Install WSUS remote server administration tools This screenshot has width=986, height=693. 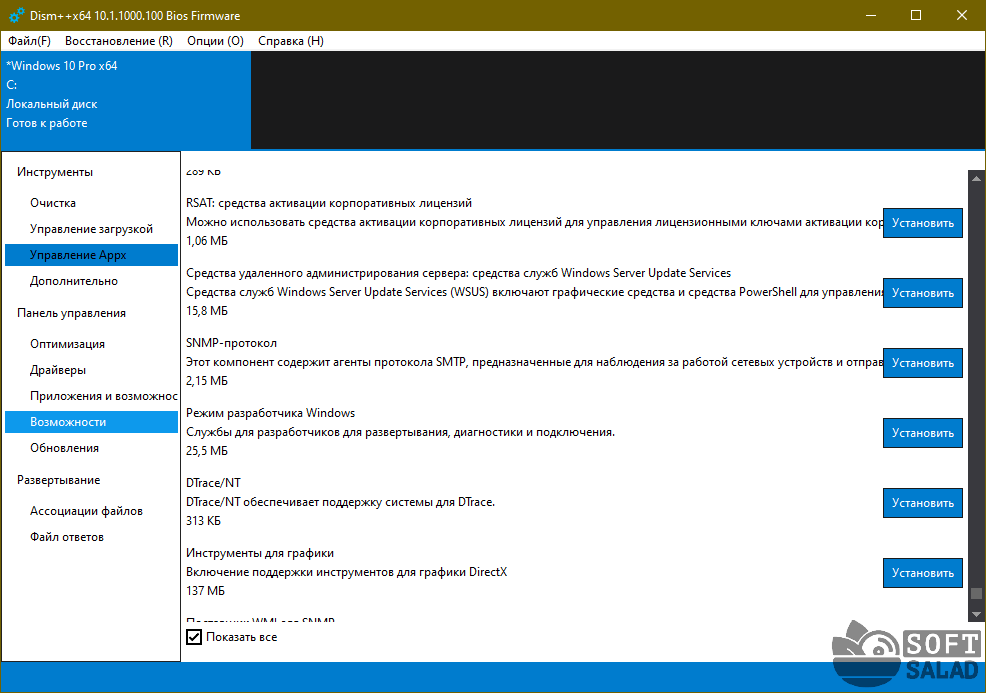[922, 293]
